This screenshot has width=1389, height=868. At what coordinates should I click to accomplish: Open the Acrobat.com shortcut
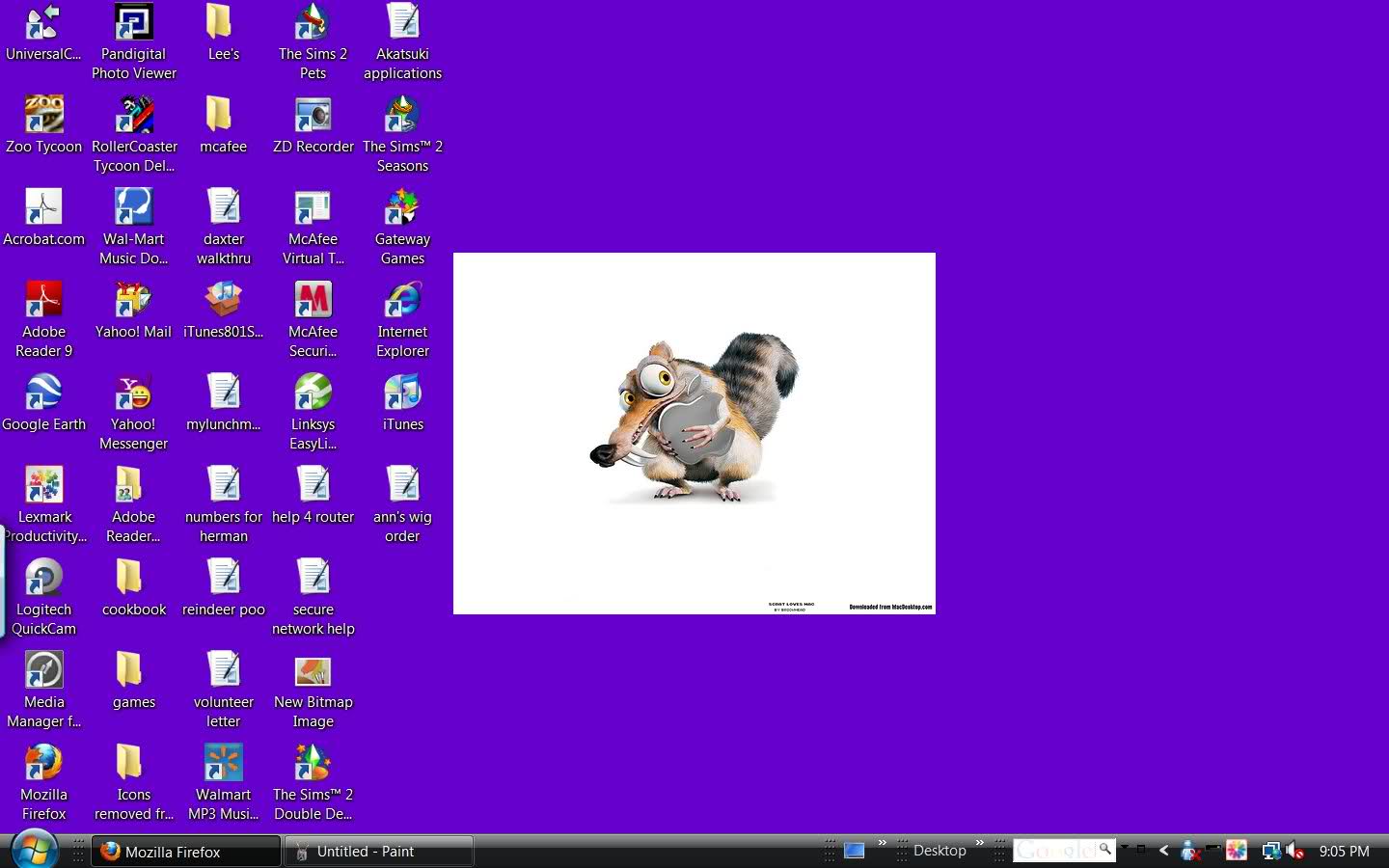43,217
